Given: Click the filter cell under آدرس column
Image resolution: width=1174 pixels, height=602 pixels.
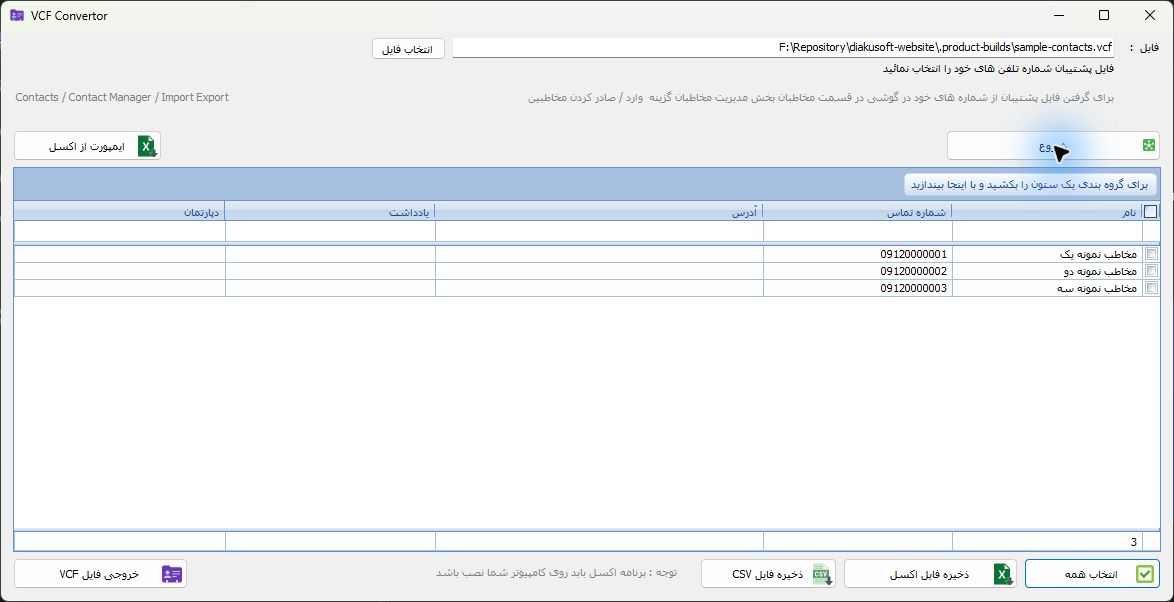Looking at the screenshot, I should [x=600, y=231].
